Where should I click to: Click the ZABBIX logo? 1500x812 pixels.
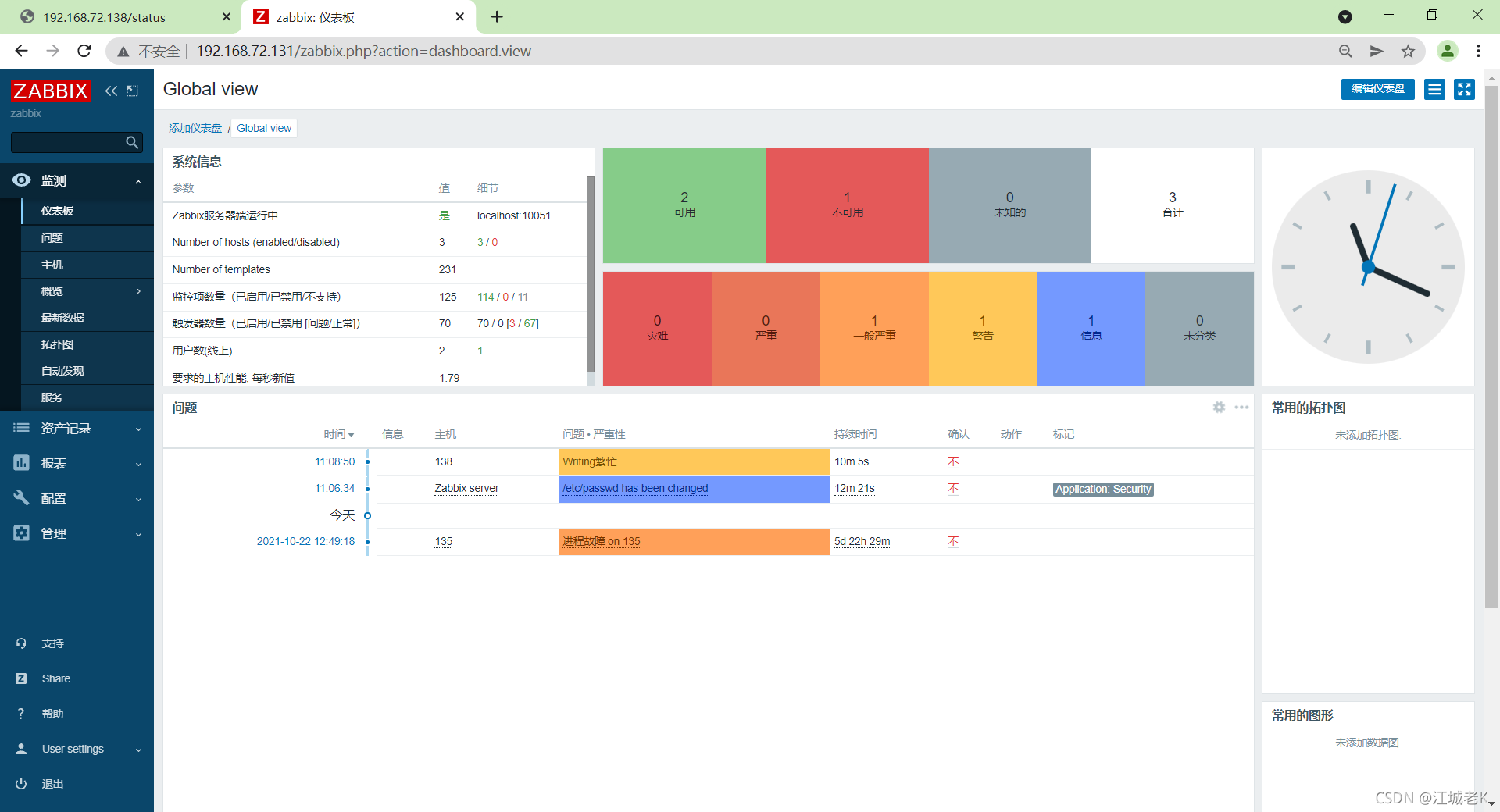[x=50, y=91]
